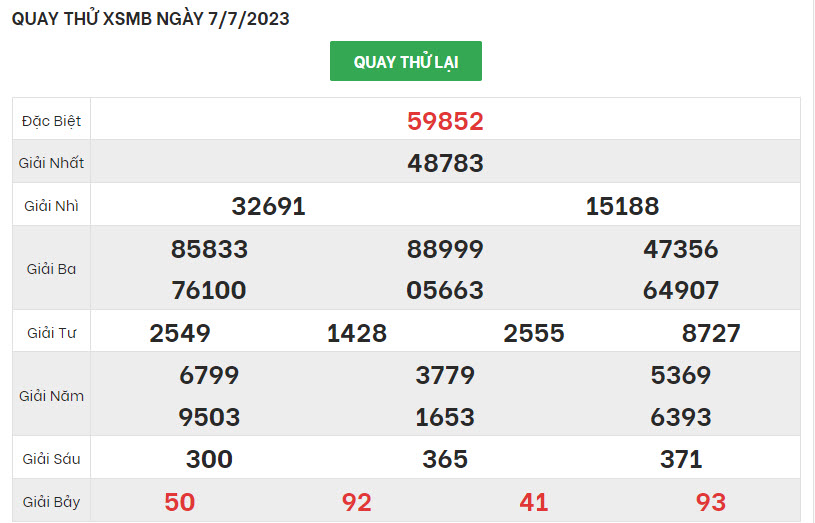Select the Giải Nhì row label

(x=51, y=206)
